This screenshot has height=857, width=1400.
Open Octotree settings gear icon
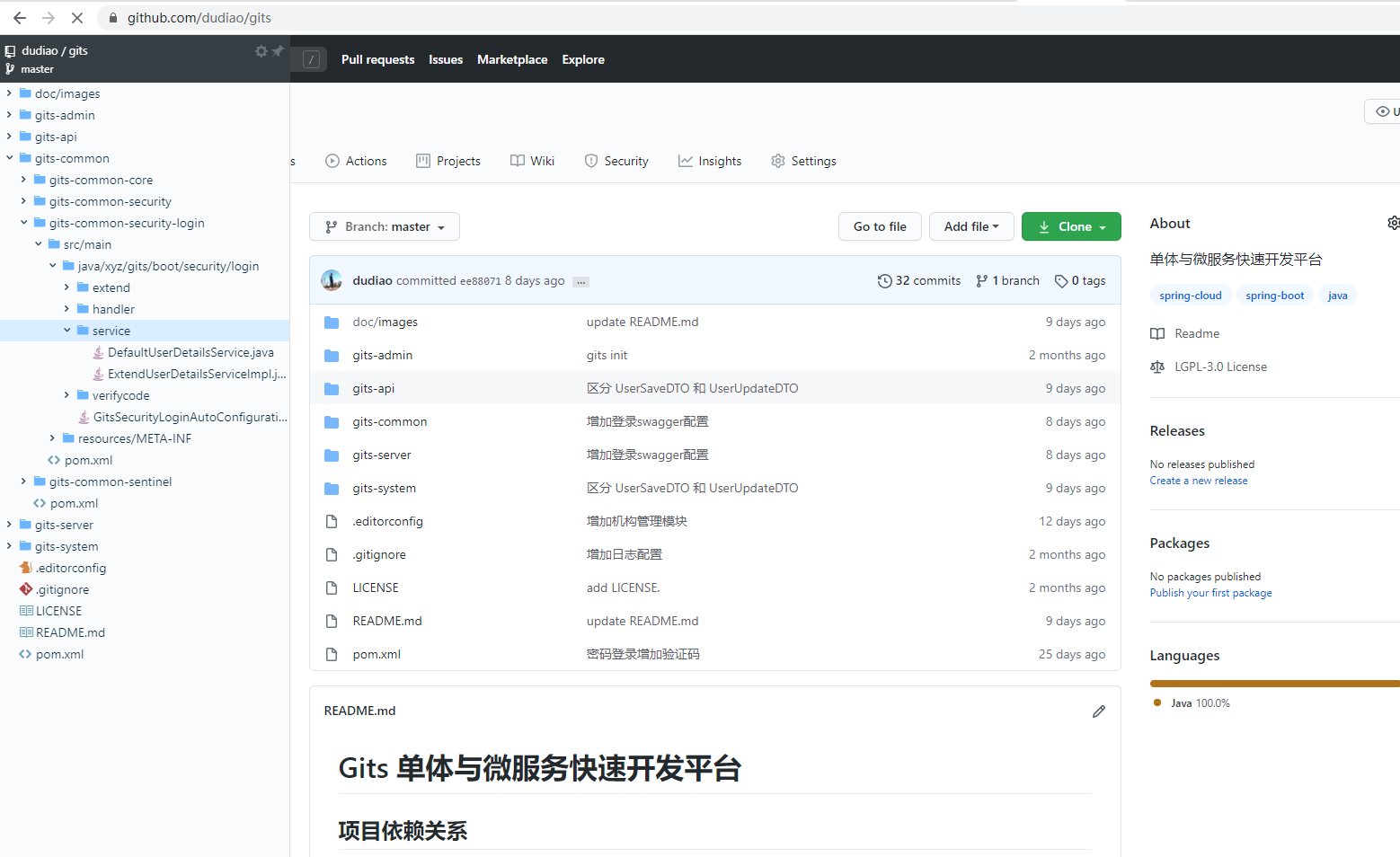point(261,51)
